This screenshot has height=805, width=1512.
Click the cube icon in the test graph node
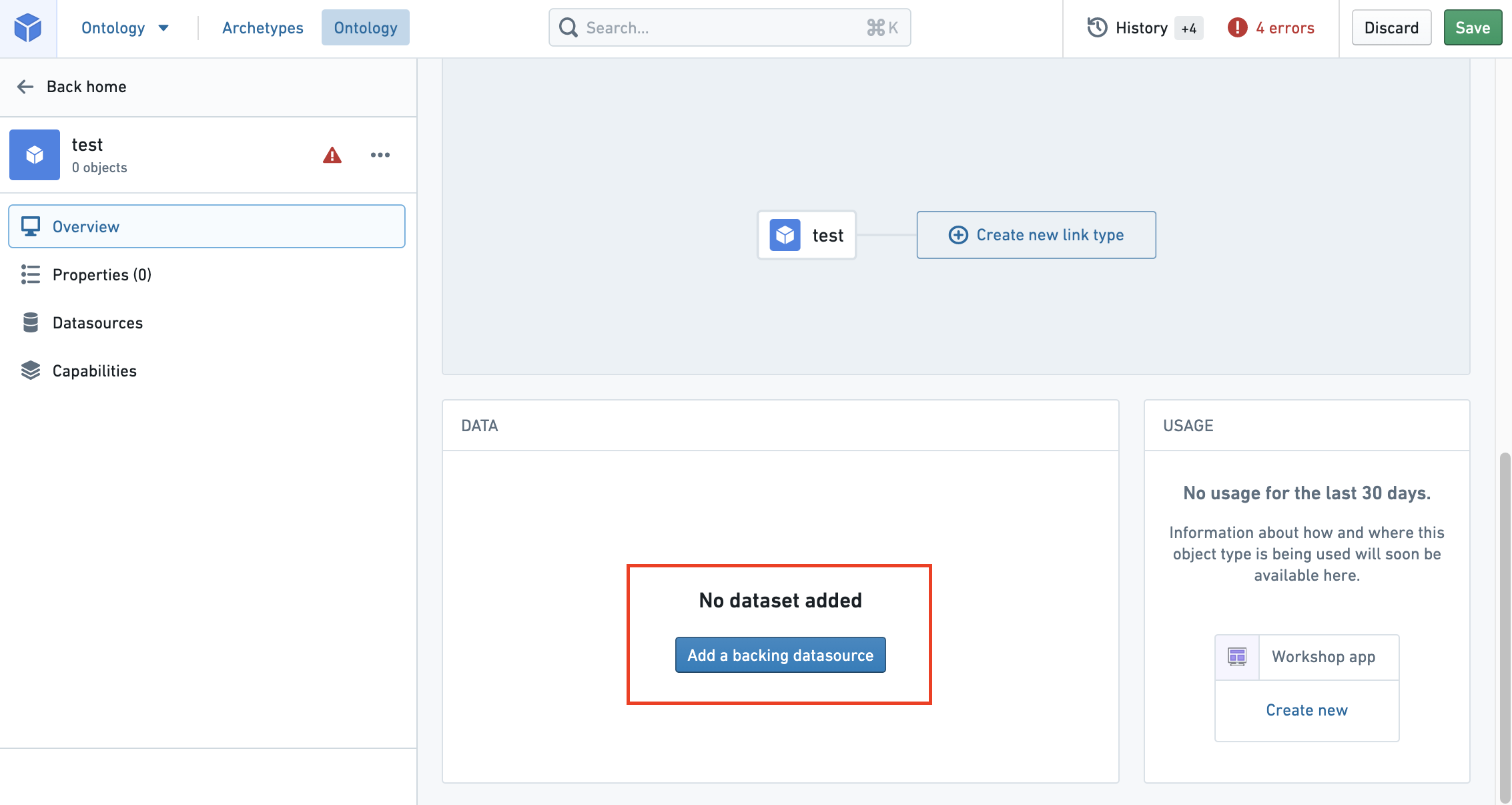(x=785, y=235)
